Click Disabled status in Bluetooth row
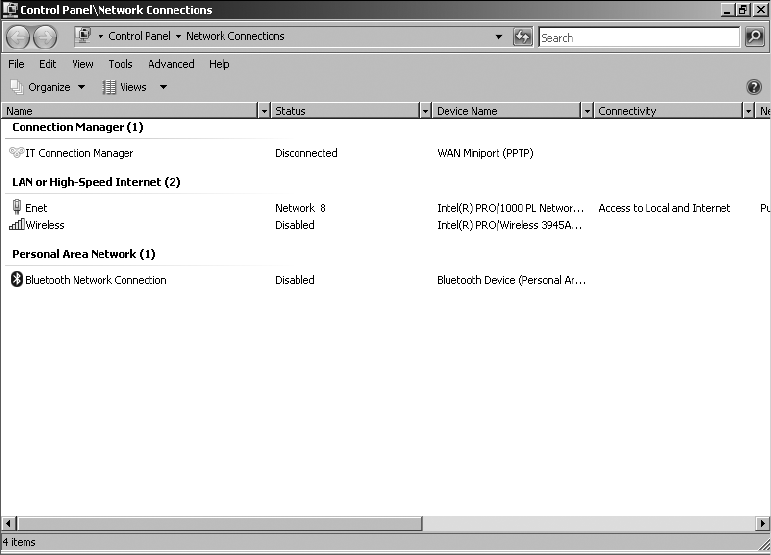Viewport: 771px width, 555px height. [x=295, y=280]
